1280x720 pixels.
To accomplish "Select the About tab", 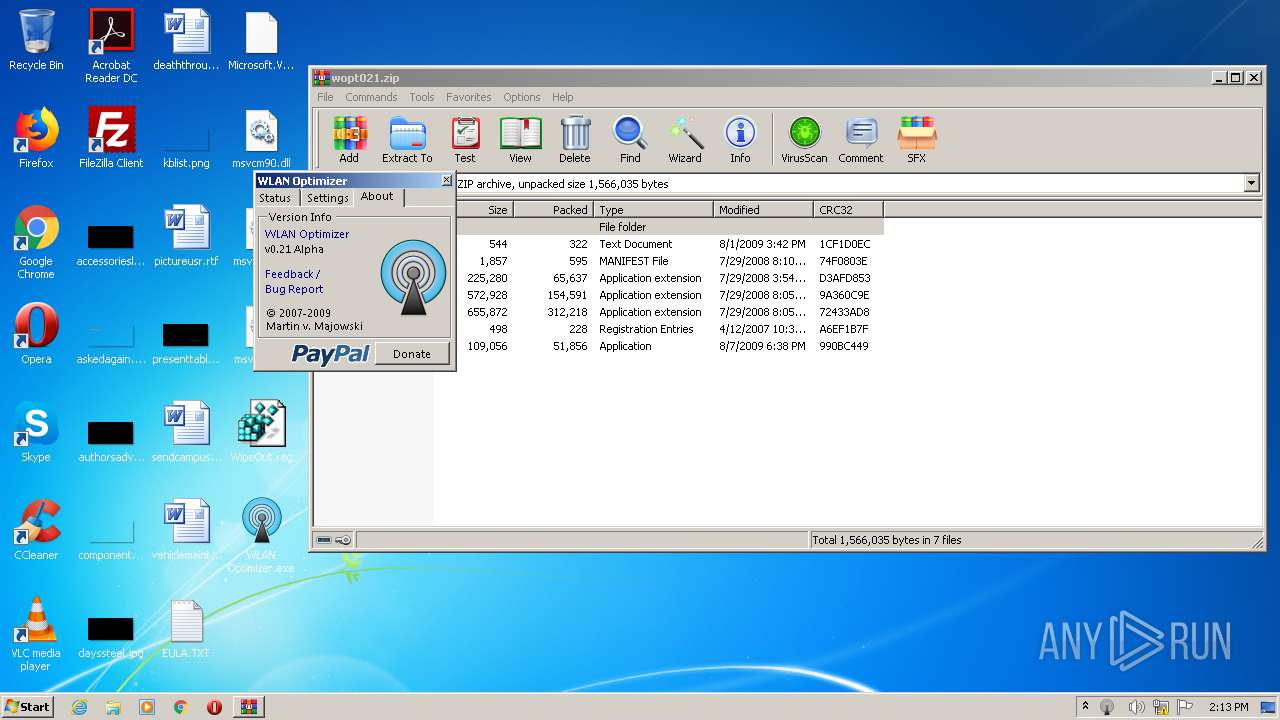I will pos(377,197).
